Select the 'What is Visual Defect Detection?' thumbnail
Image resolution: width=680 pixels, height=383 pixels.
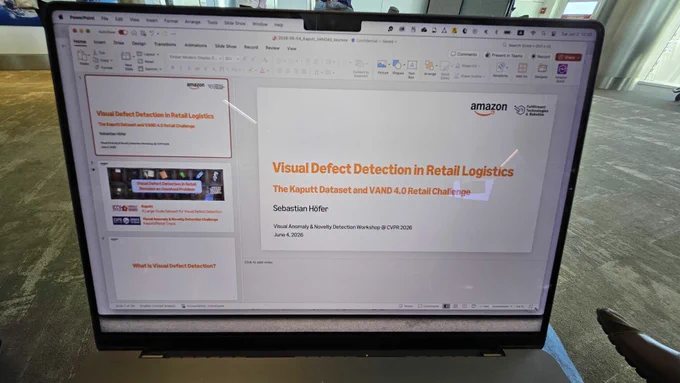coord(172,268)
